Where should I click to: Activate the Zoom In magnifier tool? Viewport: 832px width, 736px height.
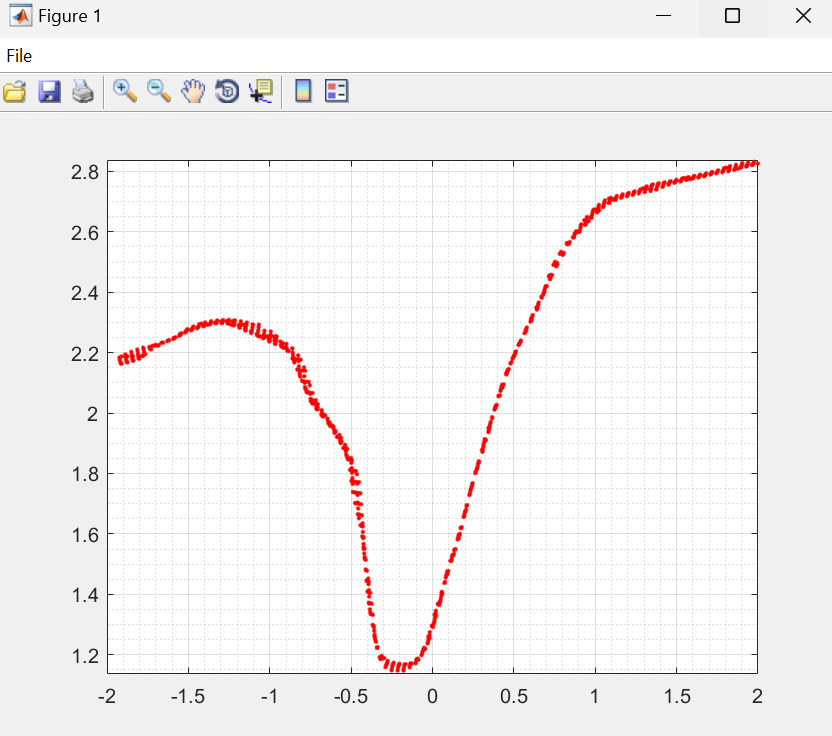coord(125,92)
